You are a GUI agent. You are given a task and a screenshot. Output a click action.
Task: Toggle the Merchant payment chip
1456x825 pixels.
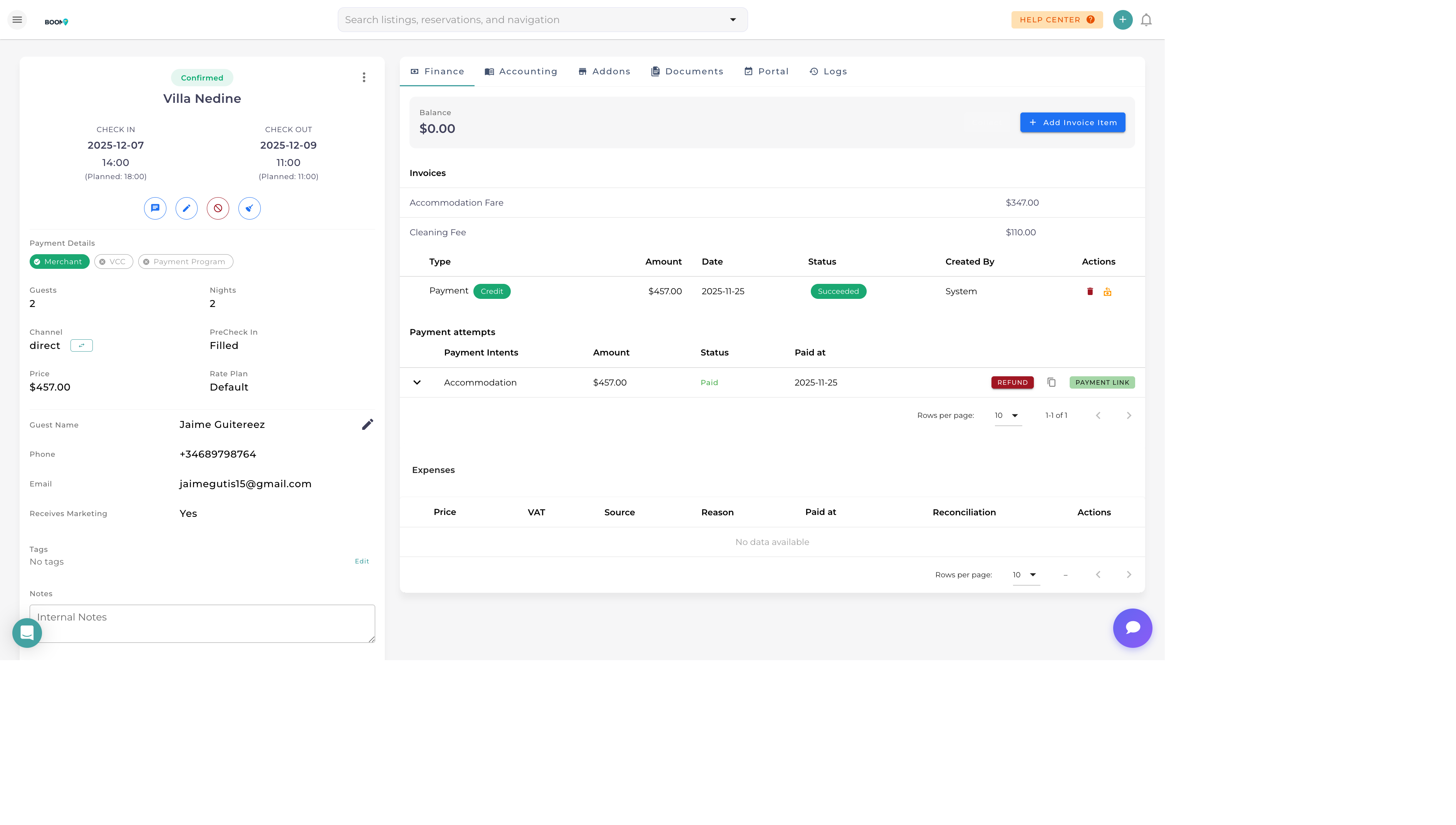tap(59, 262)
